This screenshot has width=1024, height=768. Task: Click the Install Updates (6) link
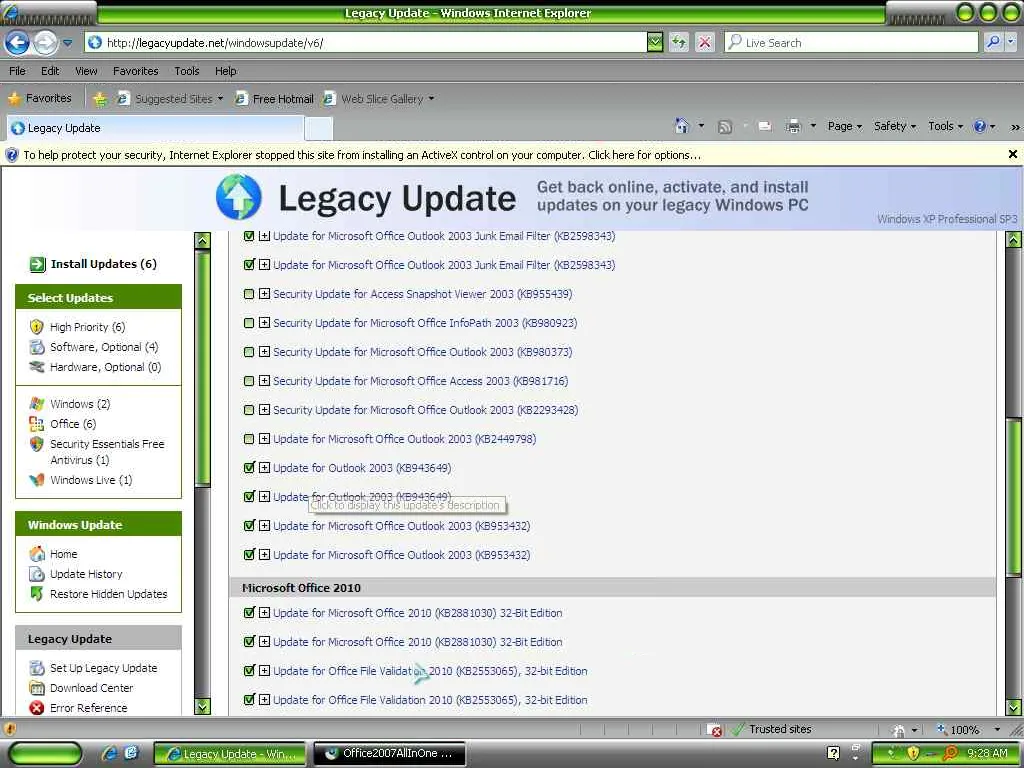[104, 264]
